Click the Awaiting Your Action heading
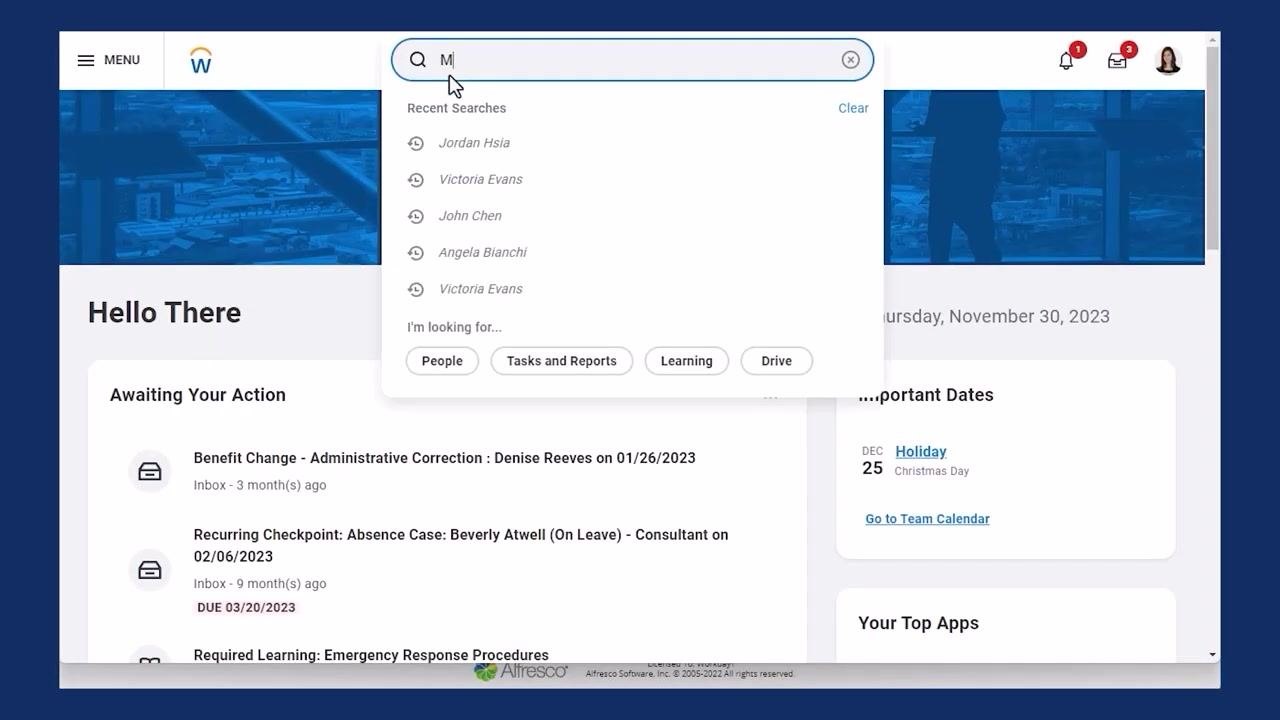 (198, 395)
